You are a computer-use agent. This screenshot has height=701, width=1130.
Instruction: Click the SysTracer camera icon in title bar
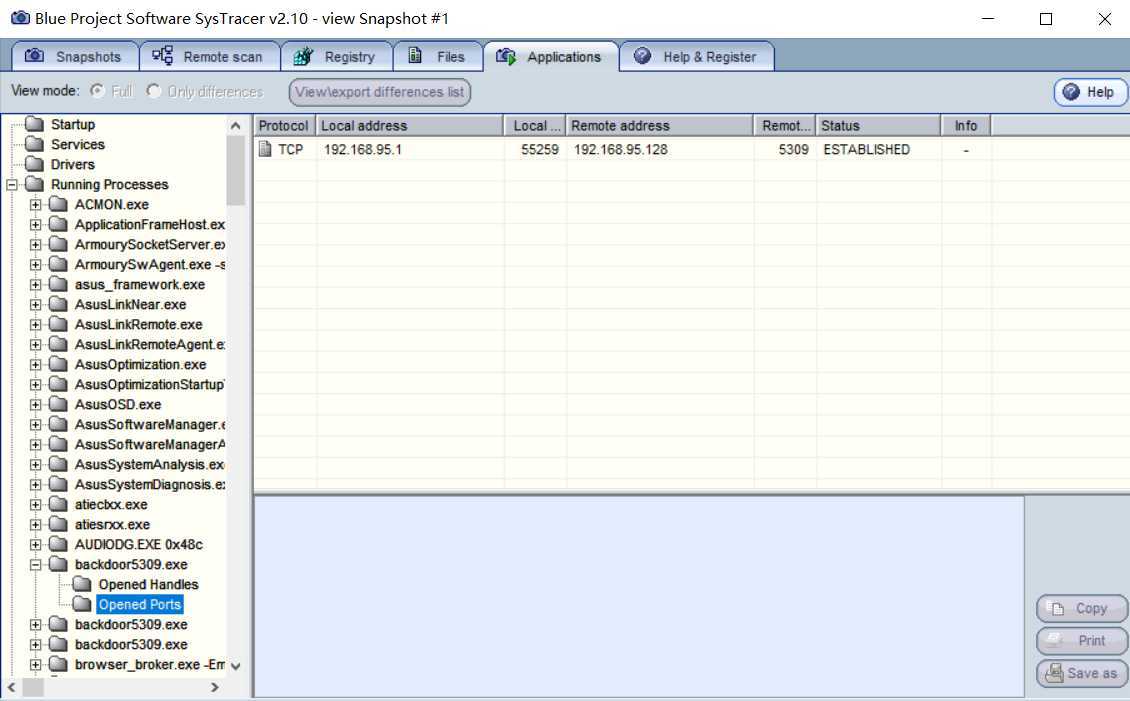20,18
